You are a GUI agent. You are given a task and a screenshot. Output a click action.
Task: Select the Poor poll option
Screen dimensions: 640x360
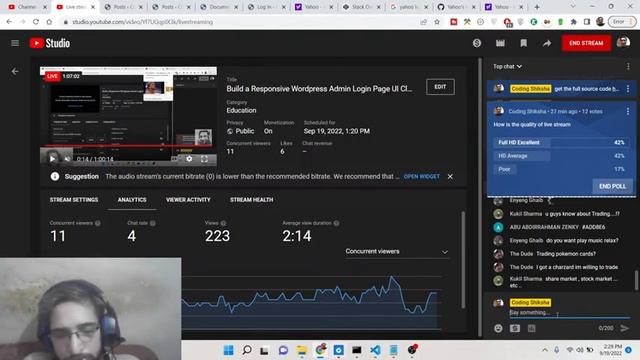tap(561, 169)
